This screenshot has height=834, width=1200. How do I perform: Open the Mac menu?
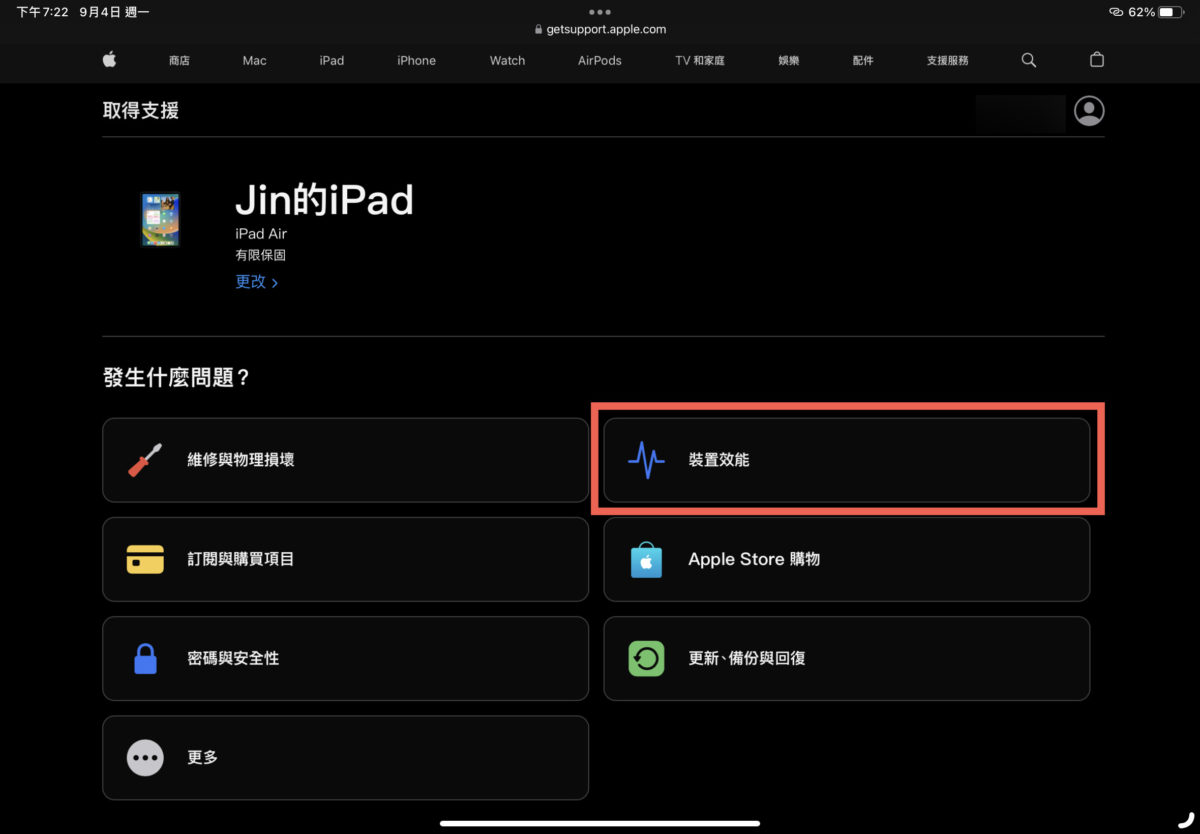pyautogui.click(x=254, y=60)
